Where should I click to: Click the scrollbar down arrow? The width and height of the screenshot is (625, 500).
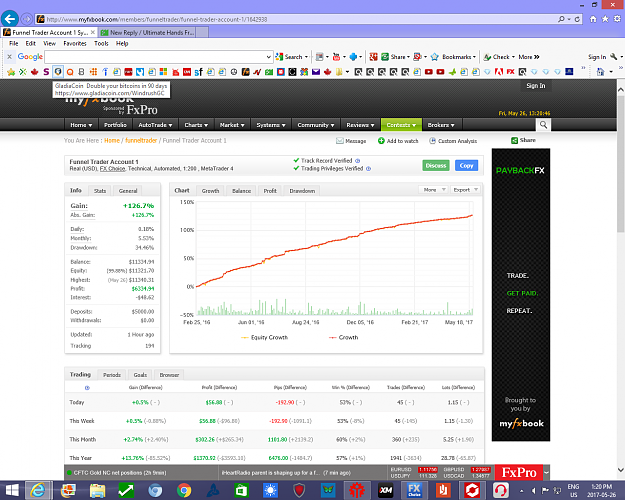point(621,470)
